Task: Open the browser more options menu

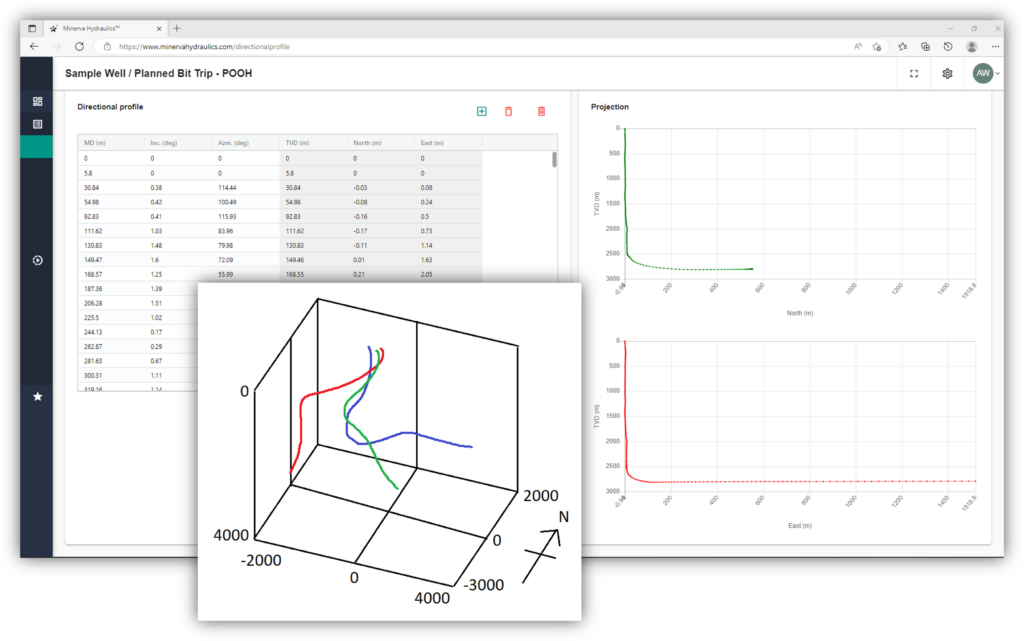Action: (x=995, y=46)
